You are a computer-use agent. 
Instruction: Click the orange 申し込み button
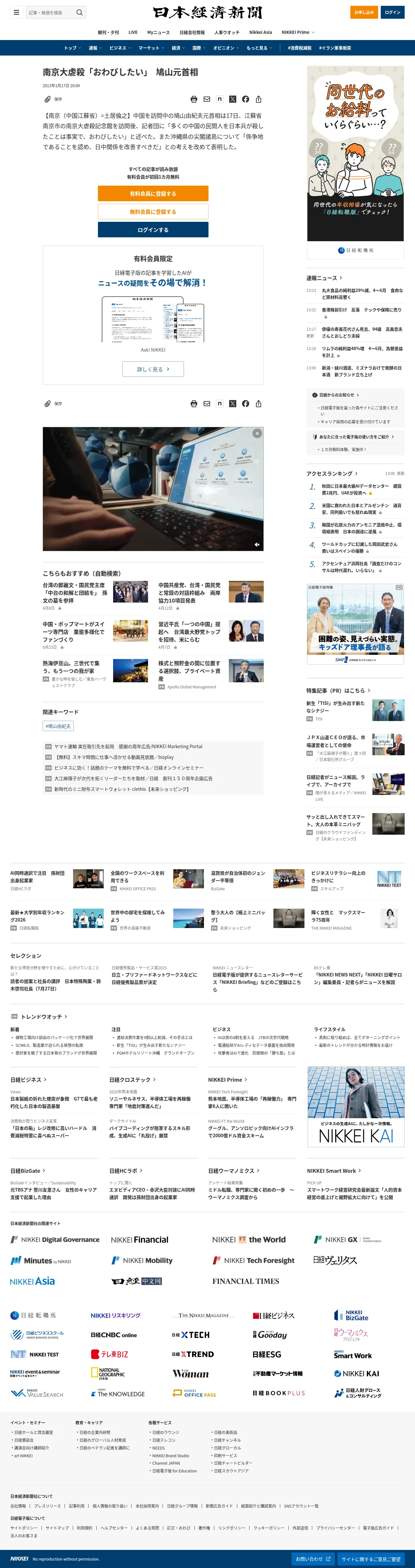coord(364,12)
